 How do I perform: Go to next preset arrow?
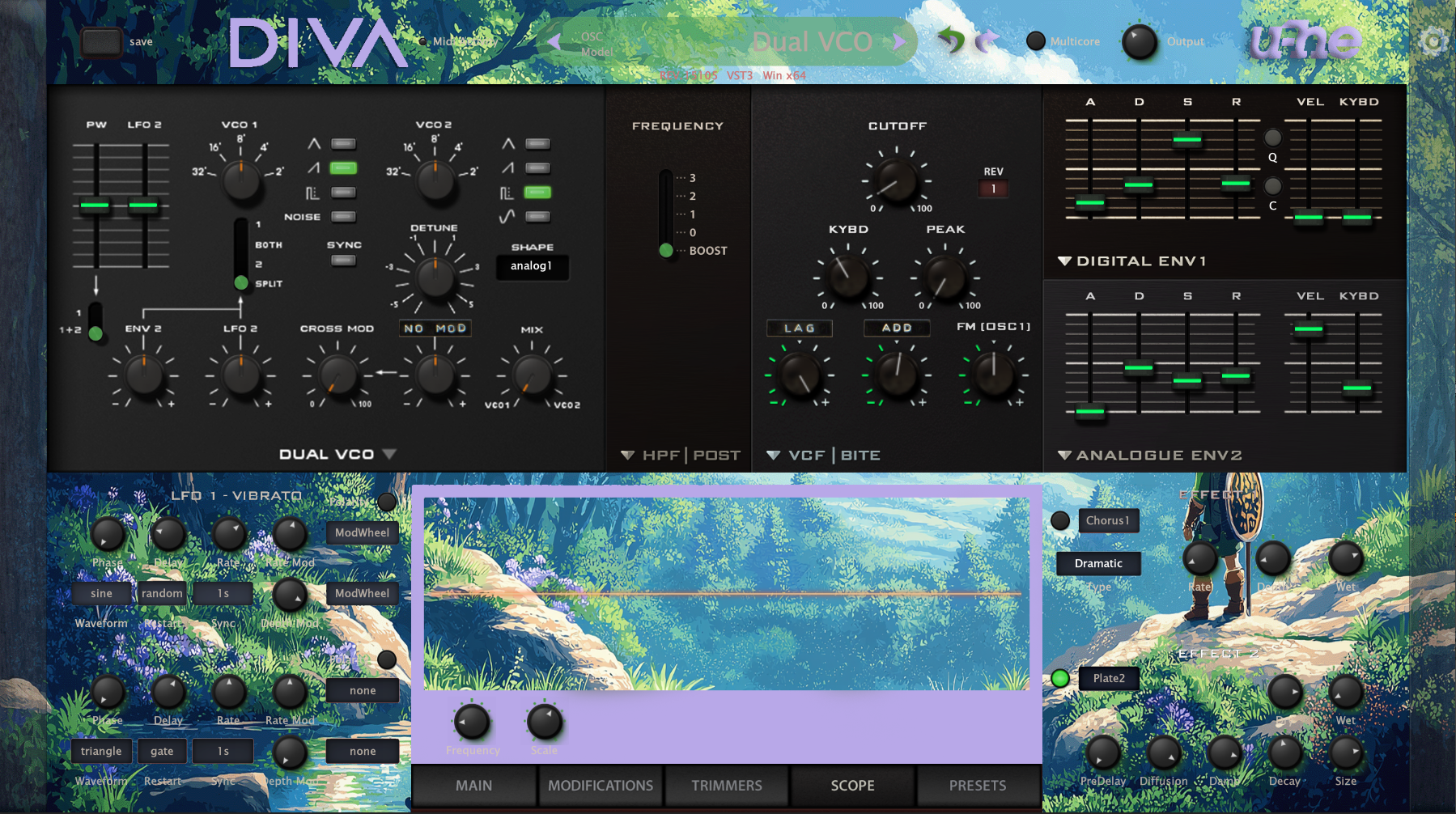tap(898, 41)
